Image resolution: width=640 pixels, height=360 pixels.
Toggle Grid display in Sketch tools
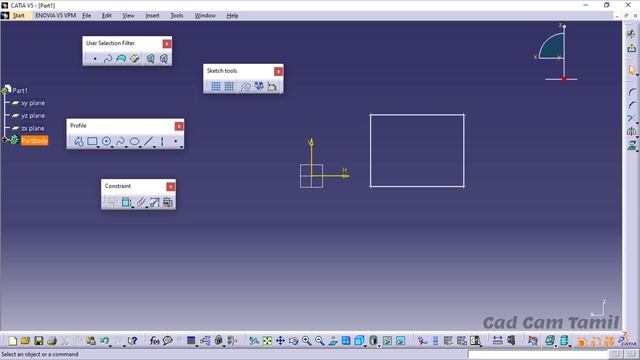(216, 86)
